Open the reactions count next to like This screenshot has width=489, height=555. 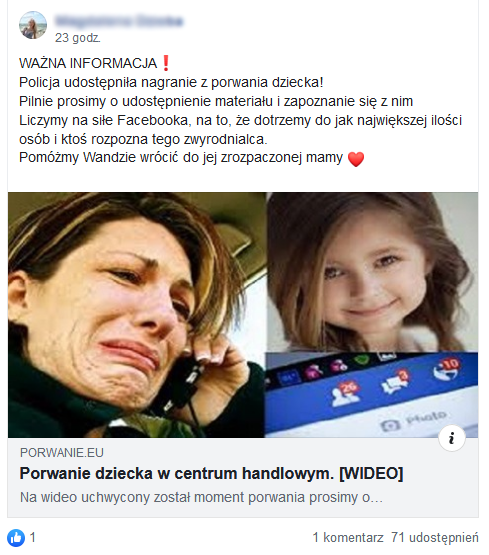33,538
